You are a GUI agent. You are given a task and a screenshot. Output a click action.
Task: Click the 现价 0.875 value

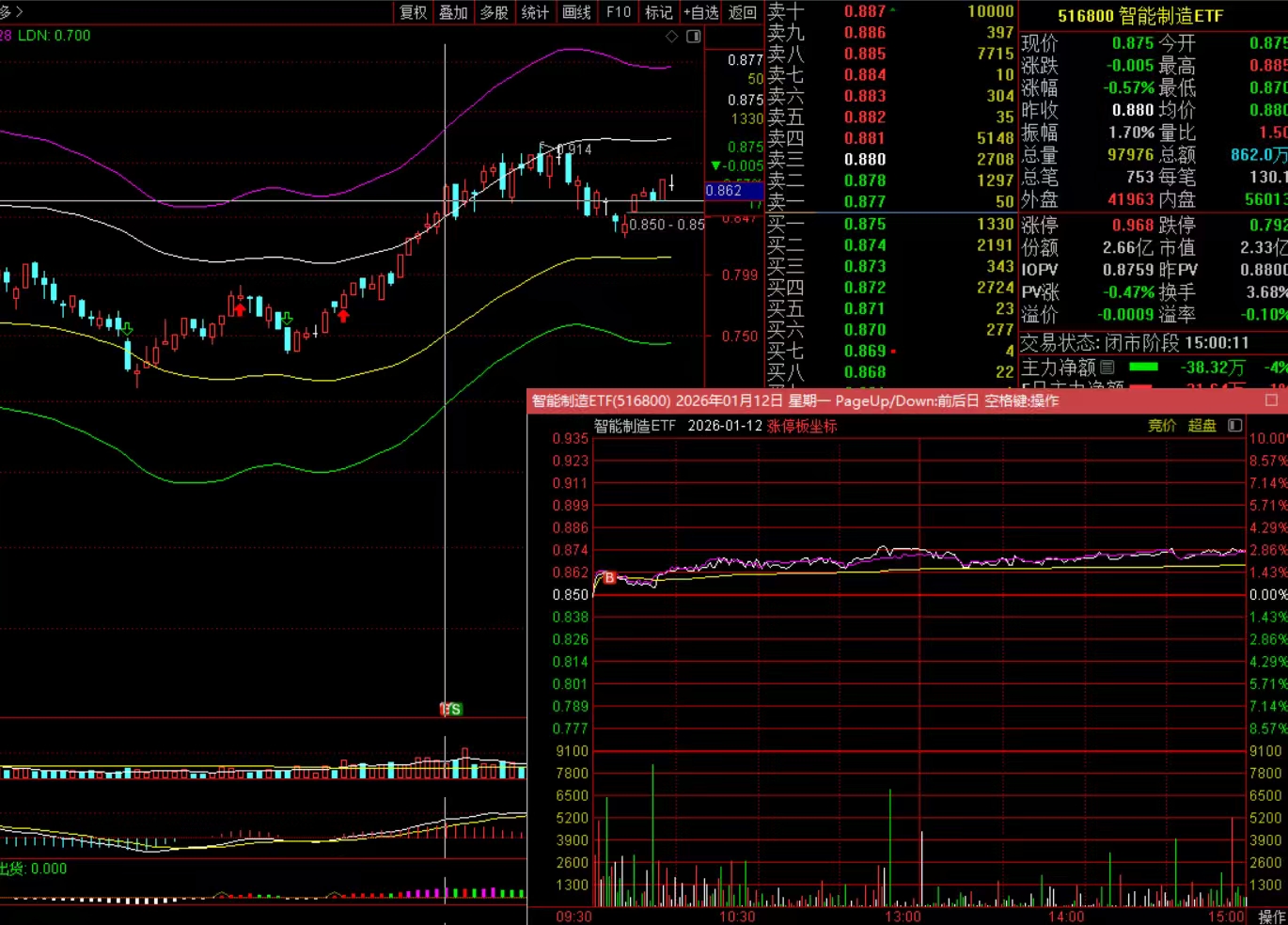point(1132,43)
